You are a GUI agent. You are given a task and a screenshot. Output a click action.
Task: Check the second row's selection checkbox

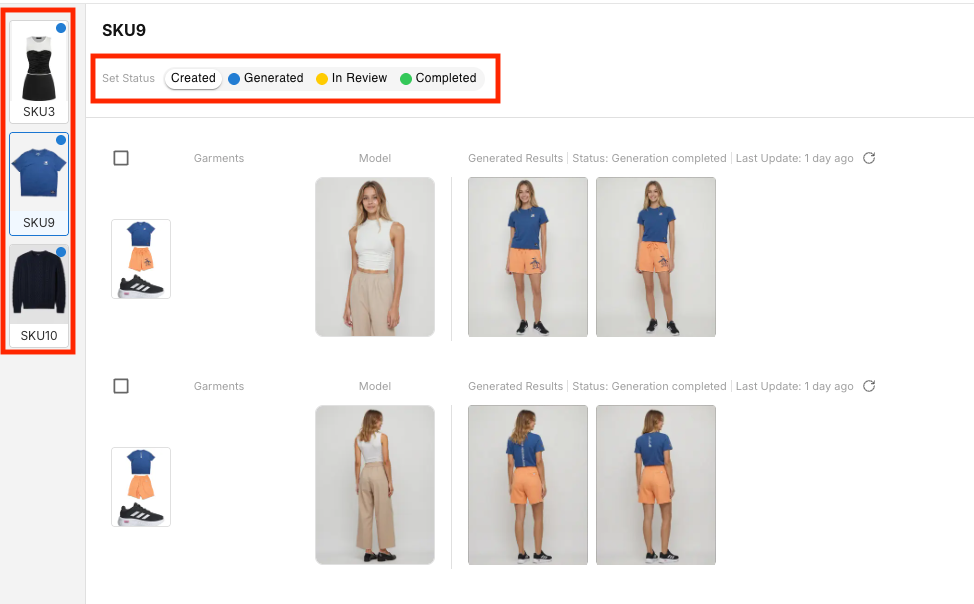(121, 385)
